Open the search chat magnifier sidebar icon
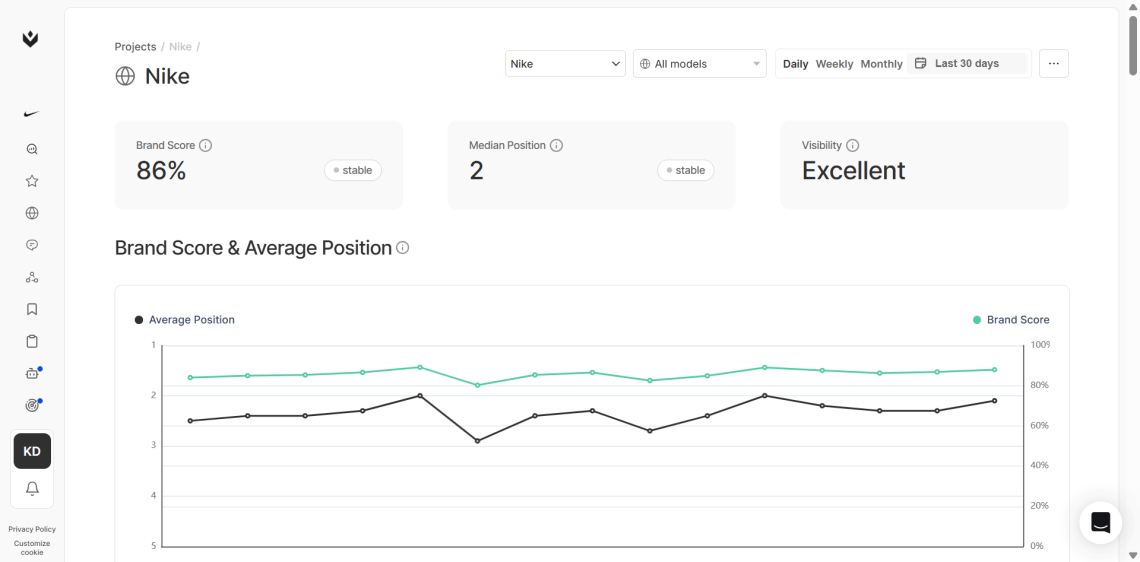Viewport: 1140px width, 562px height. (x=32, y=149)
